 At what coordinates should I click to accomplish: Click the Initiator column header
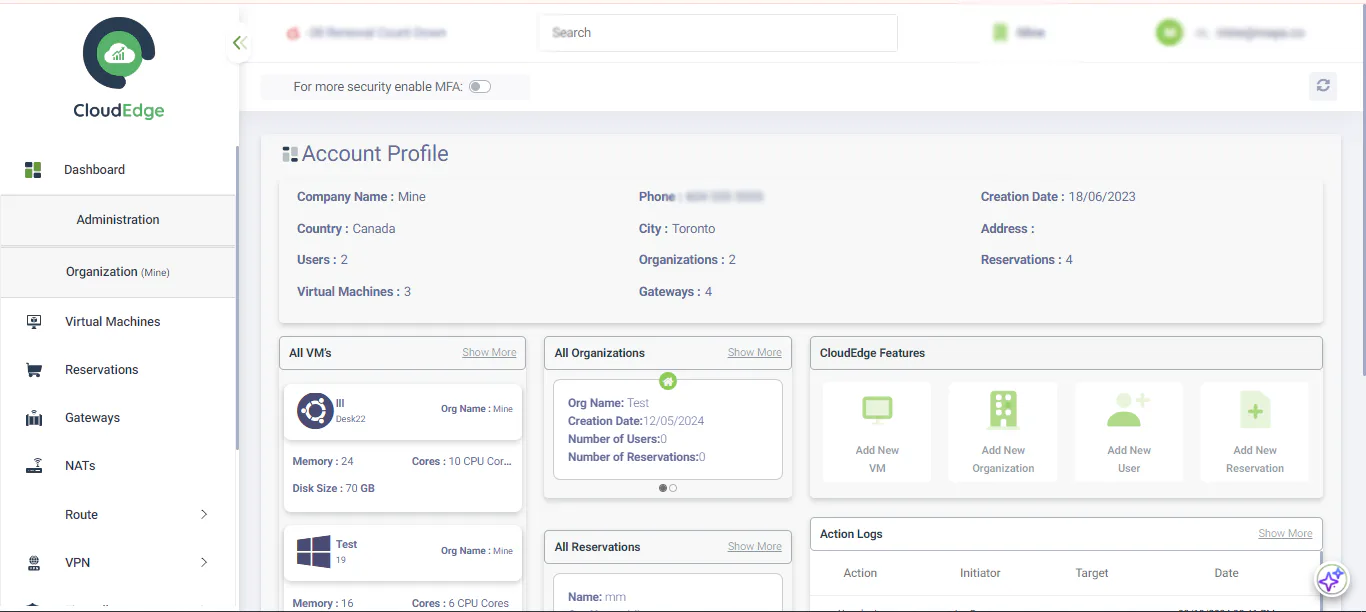[x=980, y=573]
